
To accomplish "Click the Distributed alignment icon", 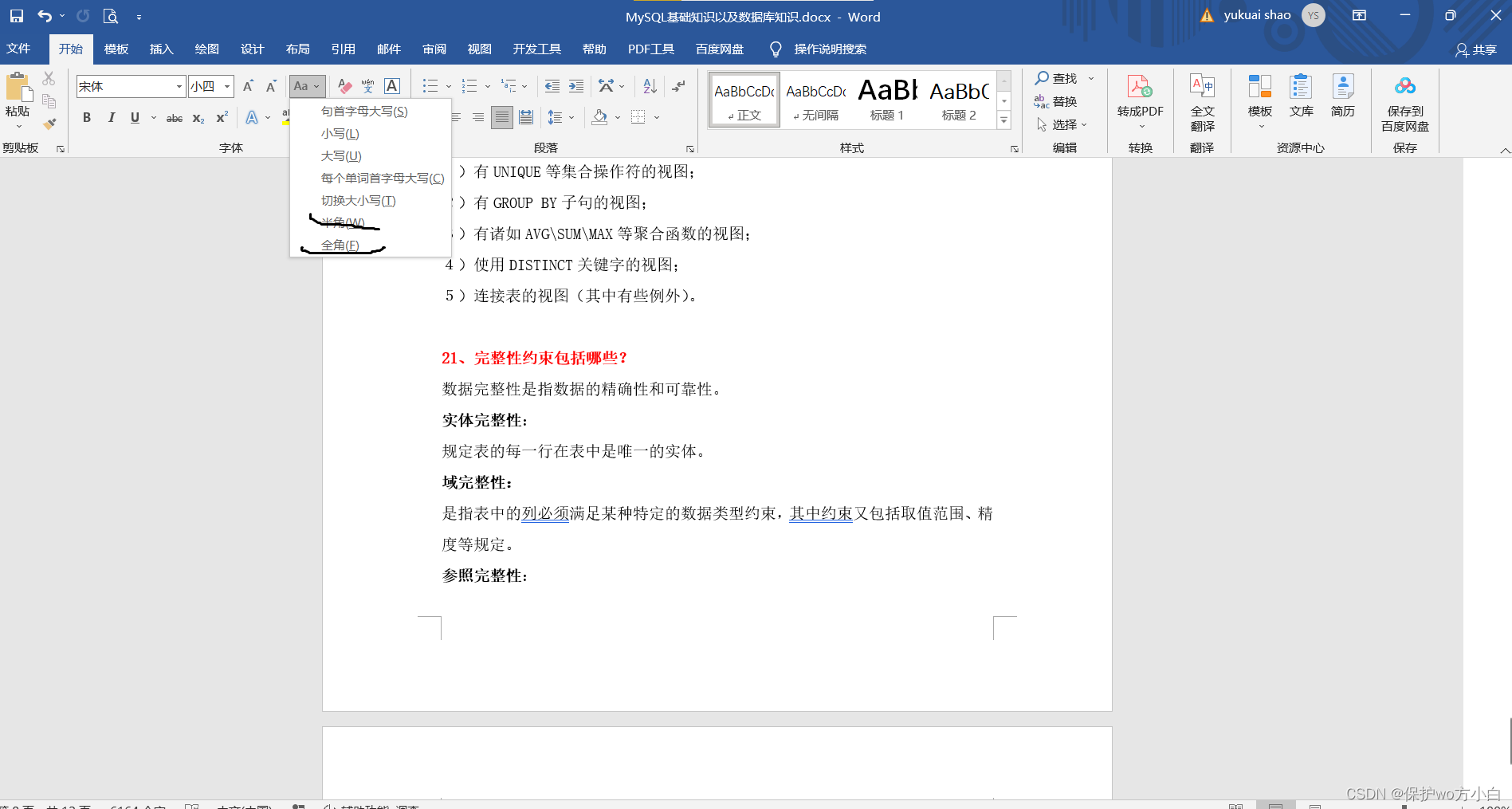I will point(526,117).
